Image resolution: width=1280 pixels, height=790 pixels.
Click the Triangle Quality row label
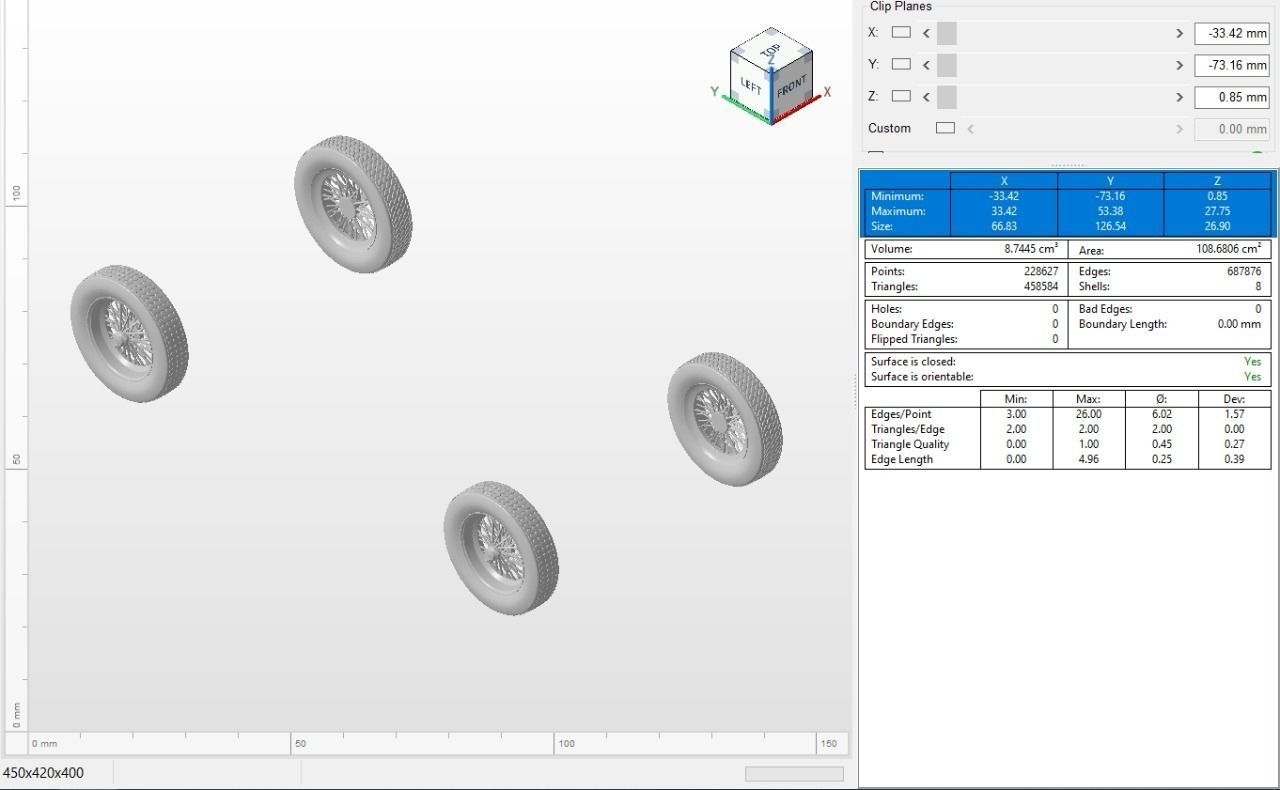pos(910,444)
